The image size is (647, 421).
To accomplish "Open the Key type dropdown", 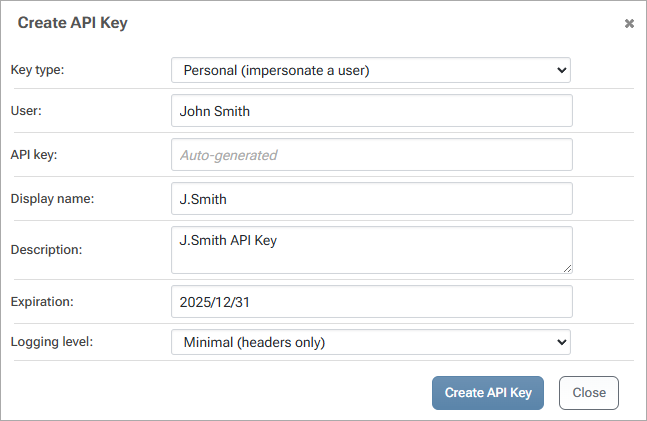I will pos(370,70).
